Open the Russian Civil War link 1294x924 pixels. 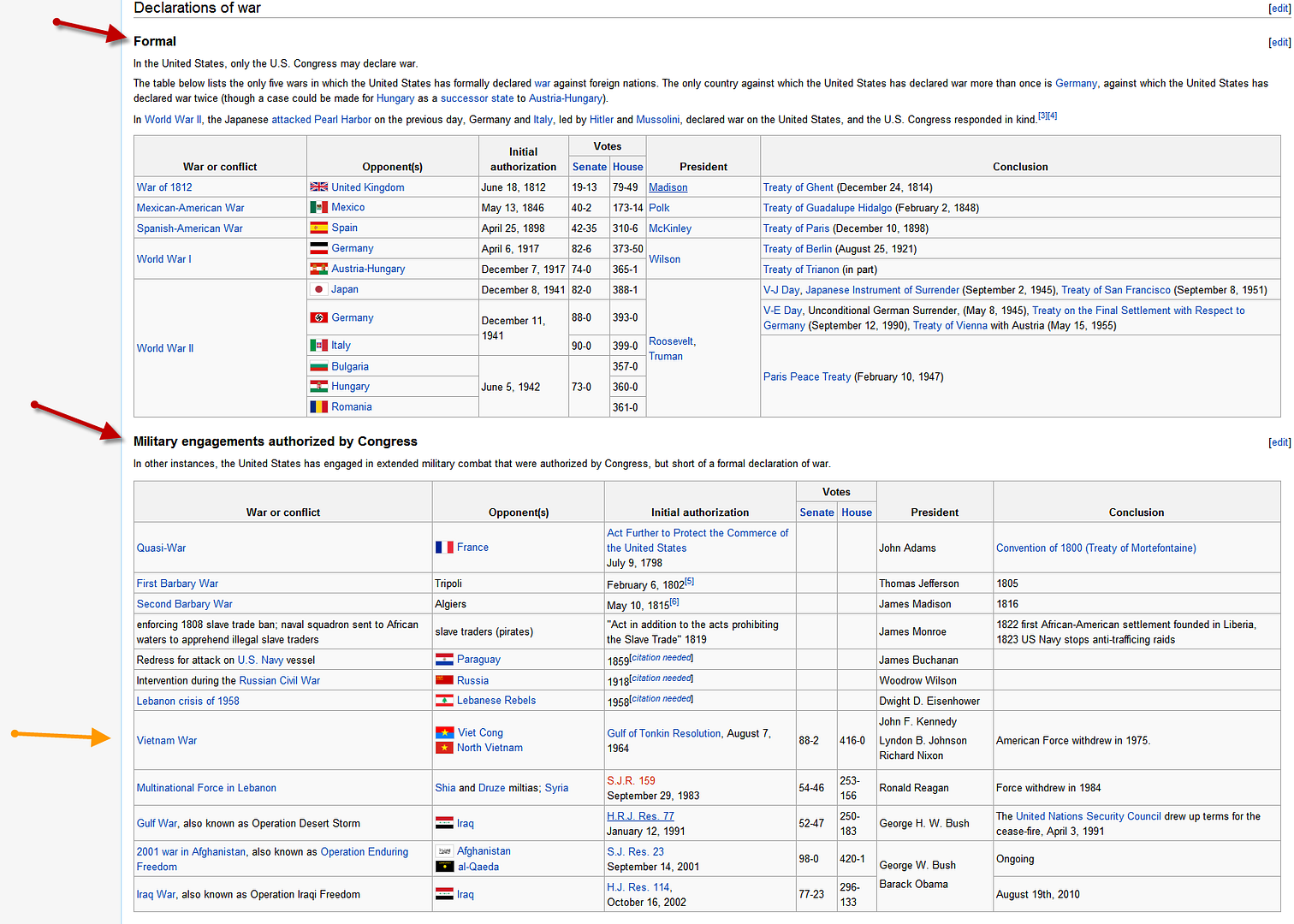(279, 681)
